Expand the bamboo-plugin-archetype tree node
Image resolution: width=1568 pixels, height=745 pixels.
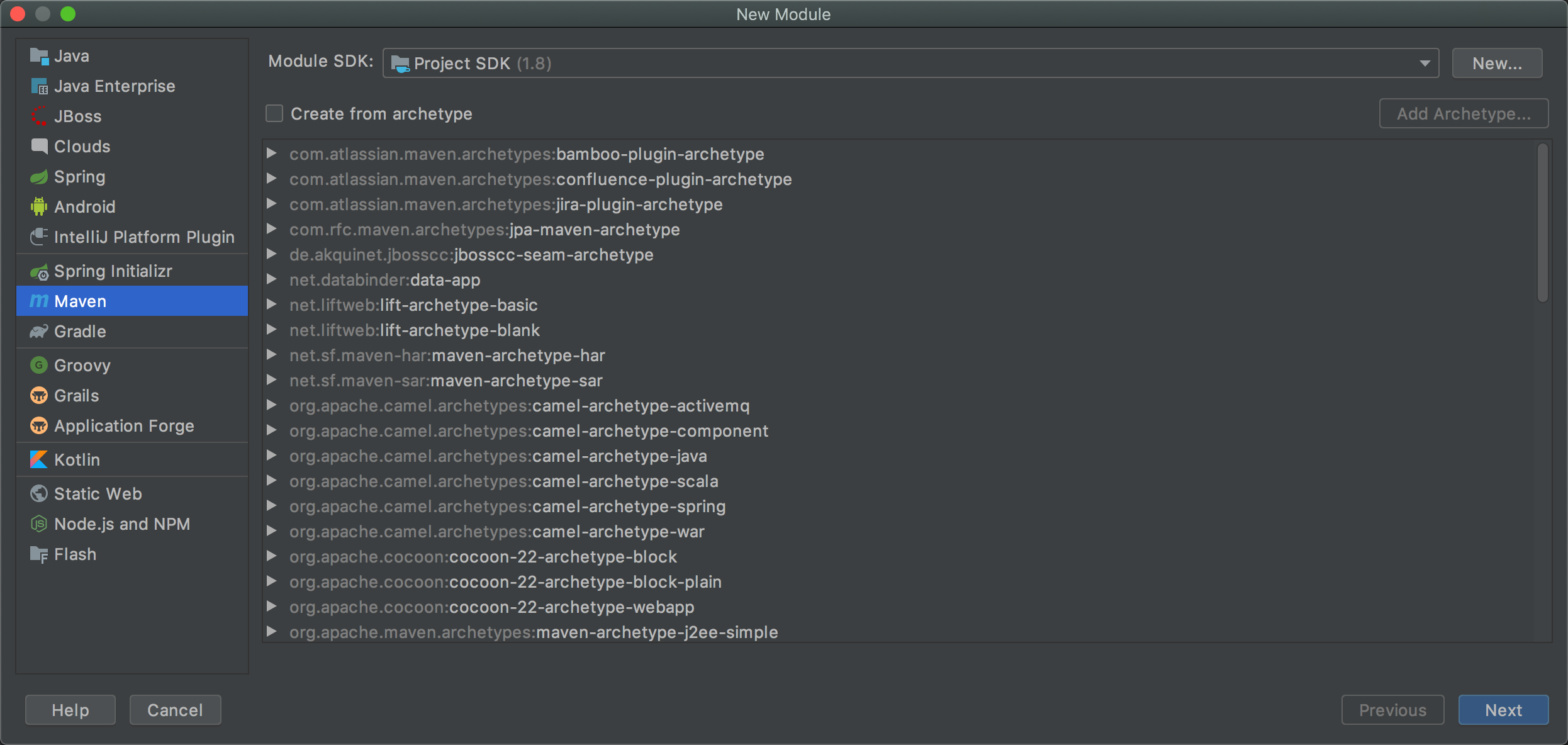[x=271, y=154]
